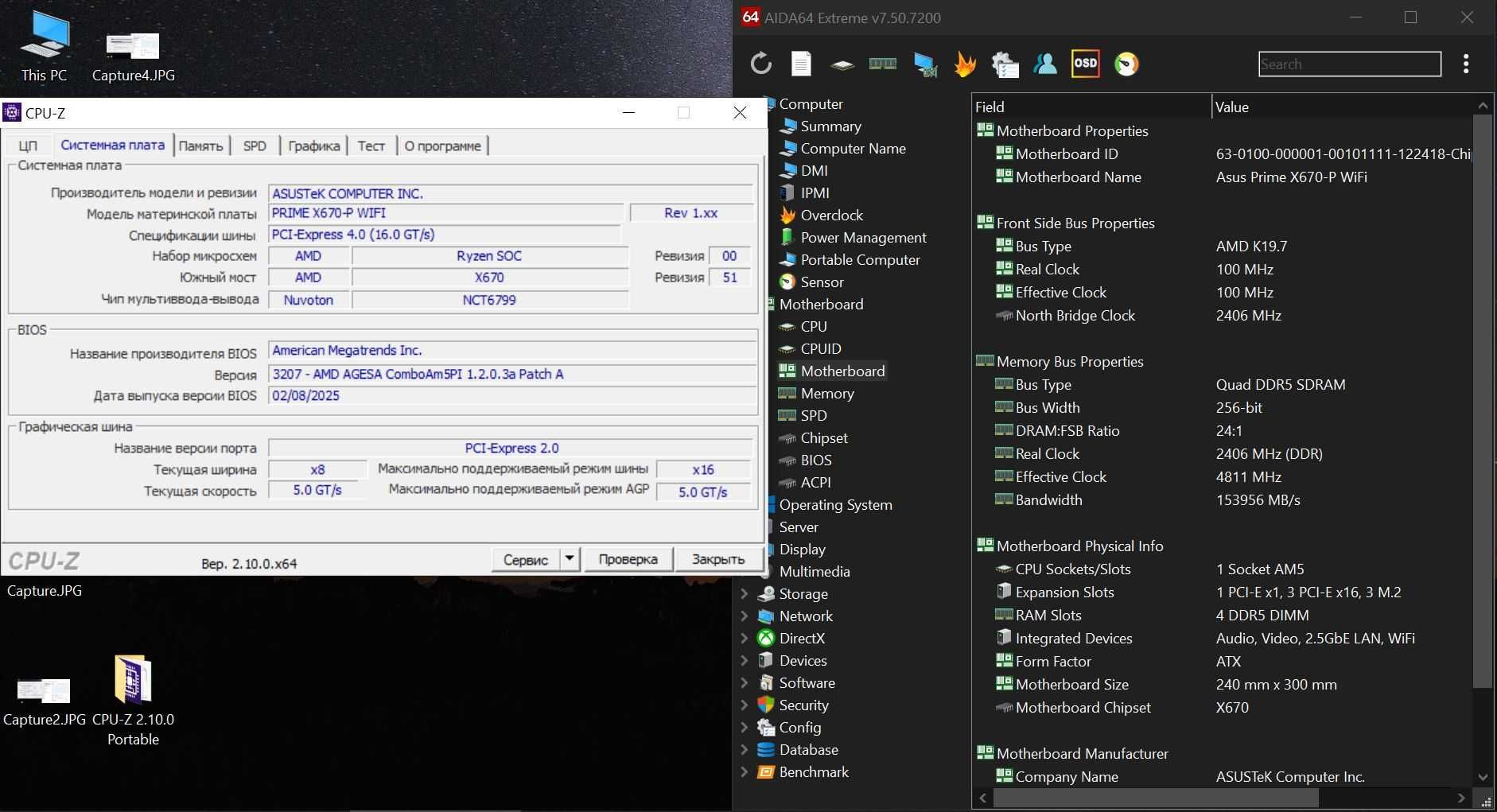Click the Value column header in AIDA64
This screenshot has width=1497, height=812.
pos(1343,107)
